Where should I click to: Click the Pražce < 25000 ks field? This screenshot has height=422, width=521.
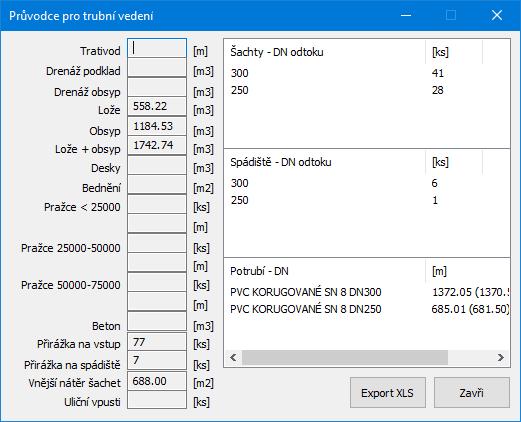pos(157,204)
